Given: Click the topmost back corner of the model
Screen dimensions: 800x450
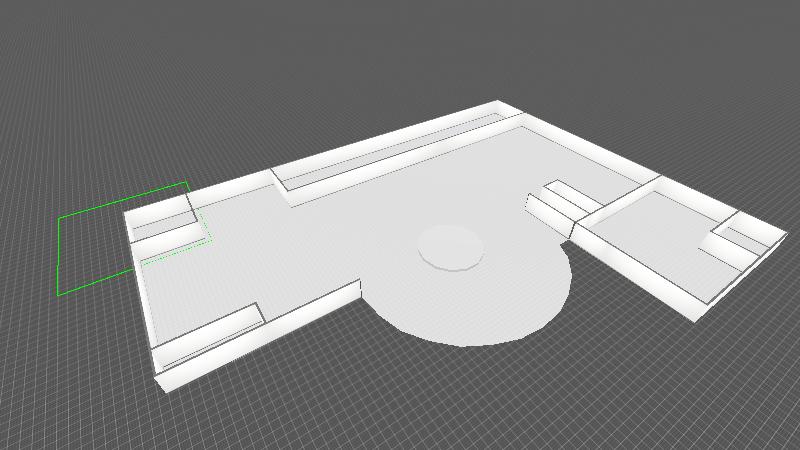Looking at the screenshot, I should [x=499, y=103].
